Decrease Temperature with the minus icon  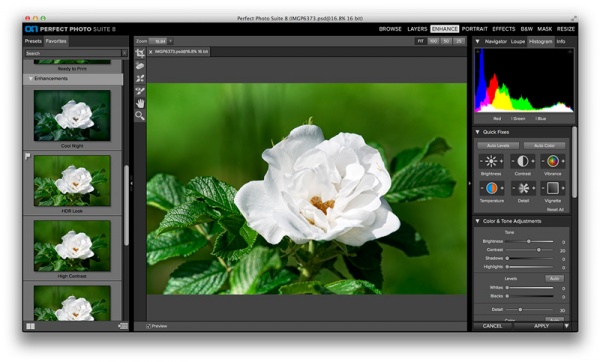(482, 188)
